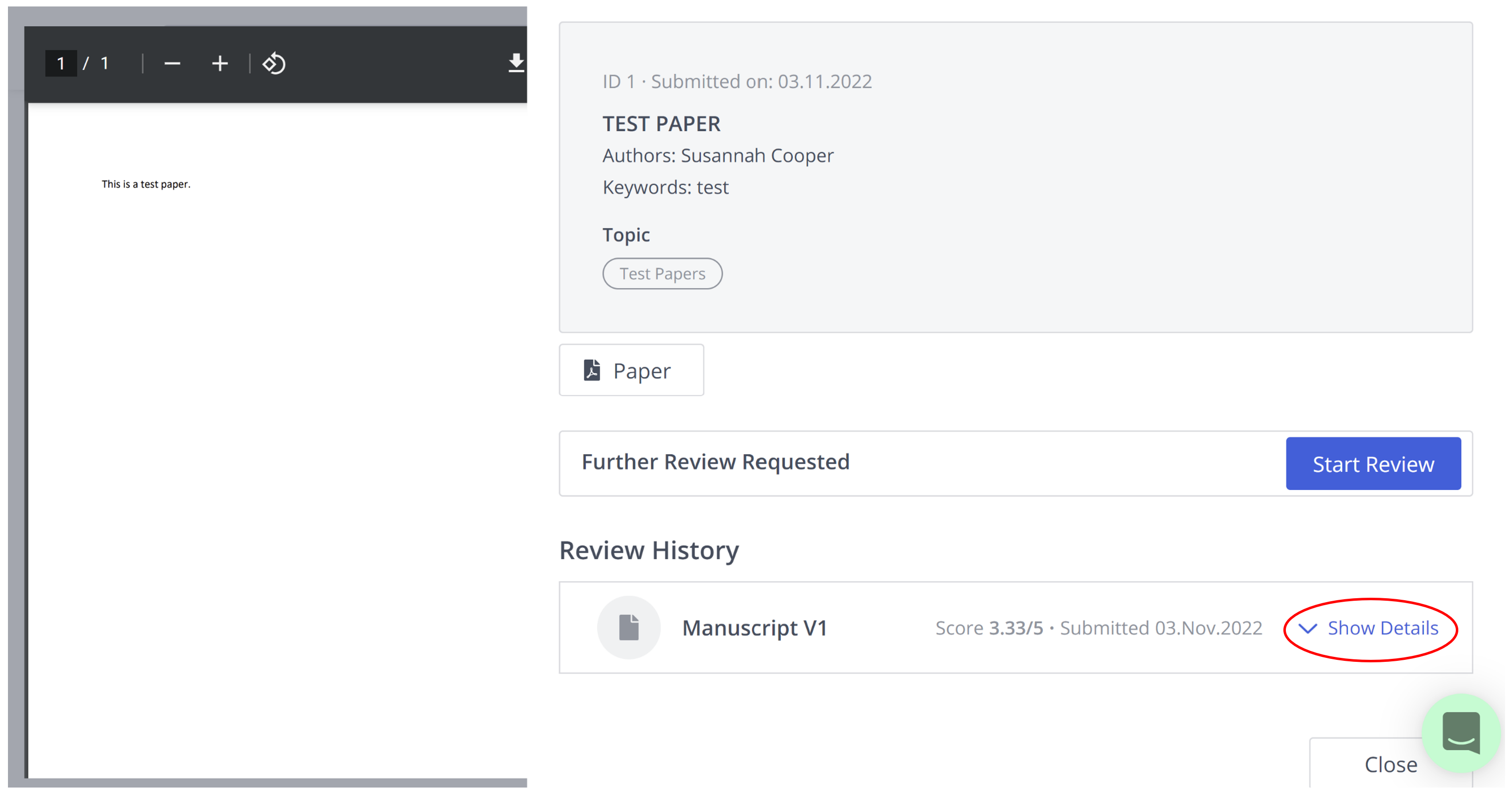Click the TEST PAPER title text

coord(661,124)
